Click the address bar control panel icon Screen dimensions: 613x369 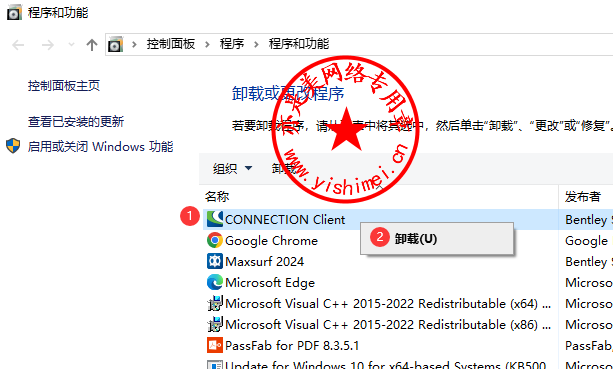pyautogui.click(x=115, y=45)
